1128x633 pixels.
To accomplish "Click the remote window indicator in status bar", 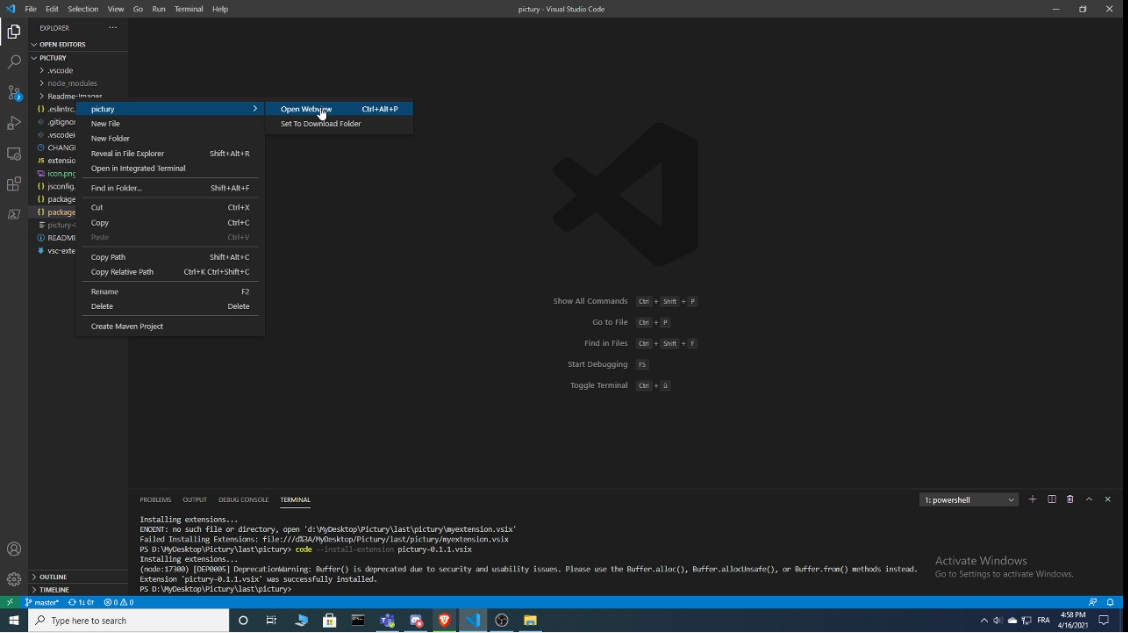I will (x=9, y=602).
